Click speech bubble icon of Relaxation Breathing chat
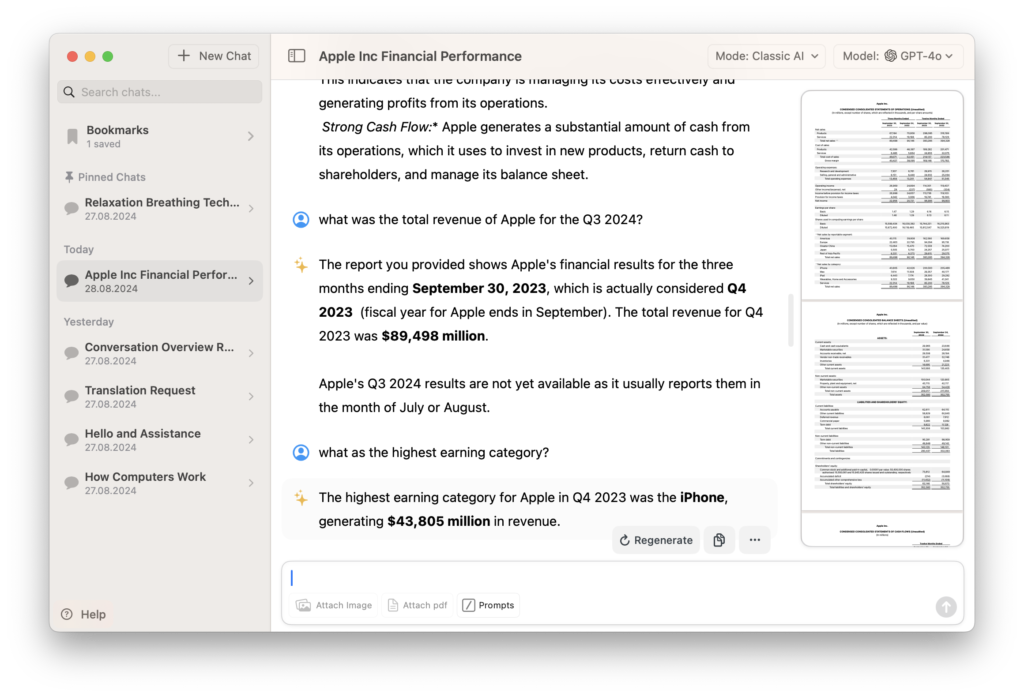This screenshot has height=697, width=1024. coord(72,209)
